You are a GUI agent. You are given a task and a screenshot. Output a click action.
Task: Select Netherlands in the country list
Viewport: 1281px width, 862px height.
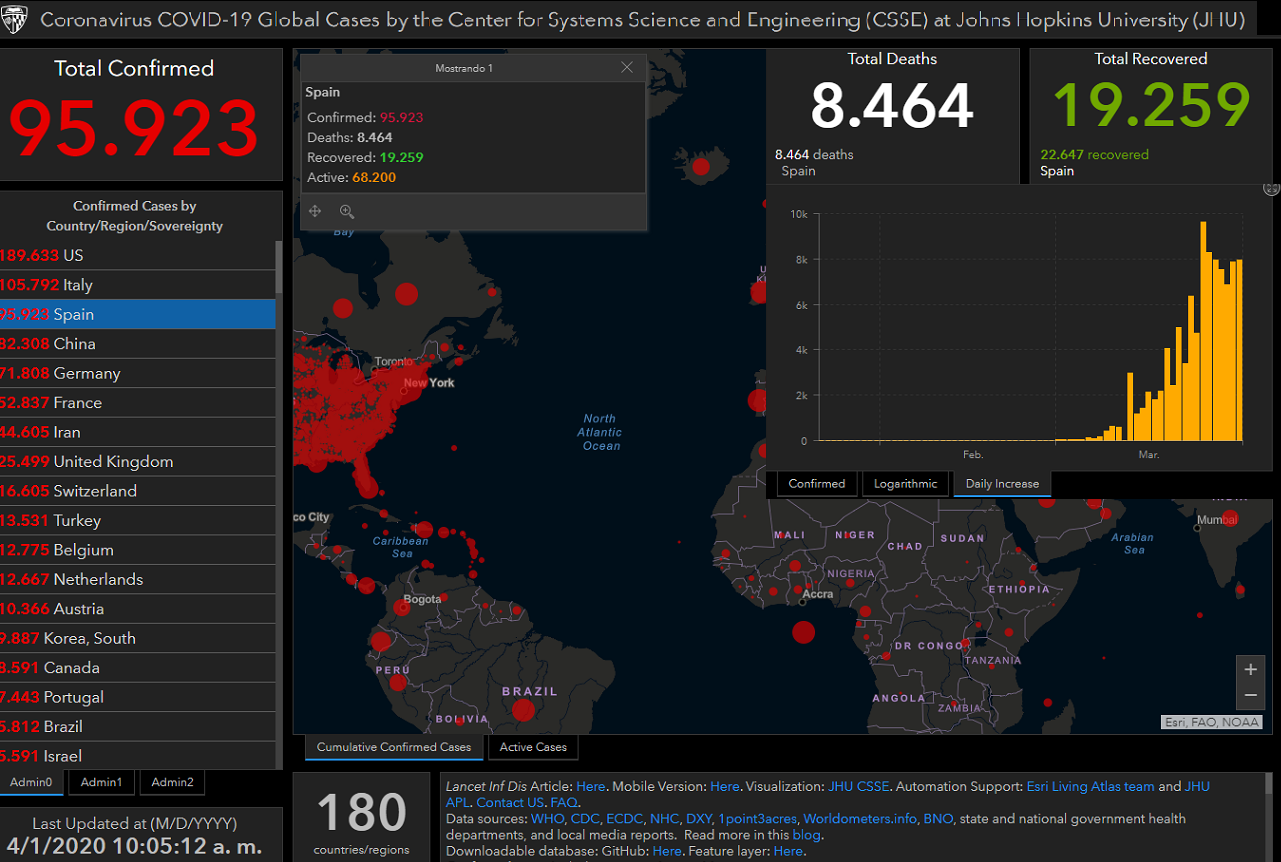pos(138,580)
